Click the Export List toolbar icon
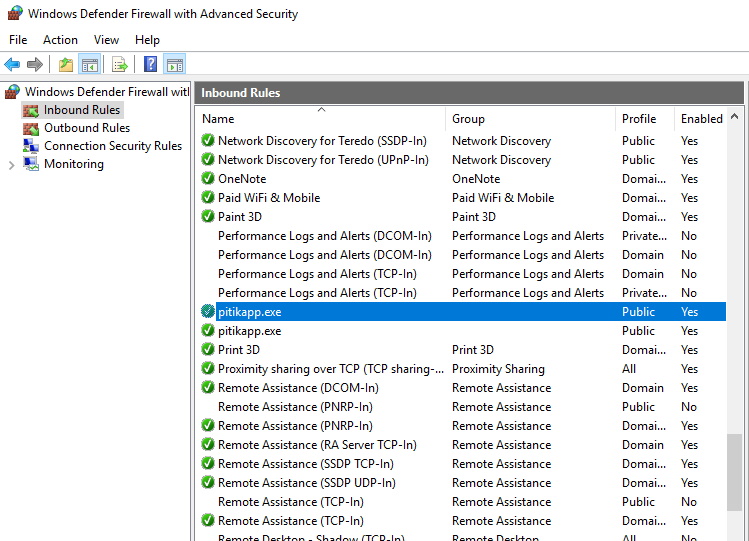 [x=120, y=65]
